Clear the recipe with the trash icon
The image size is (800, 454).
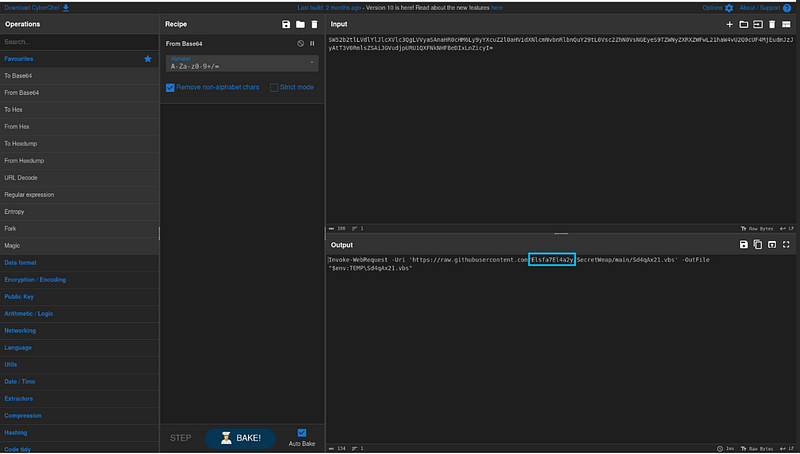pyautogui.click(x=314, y=24)
